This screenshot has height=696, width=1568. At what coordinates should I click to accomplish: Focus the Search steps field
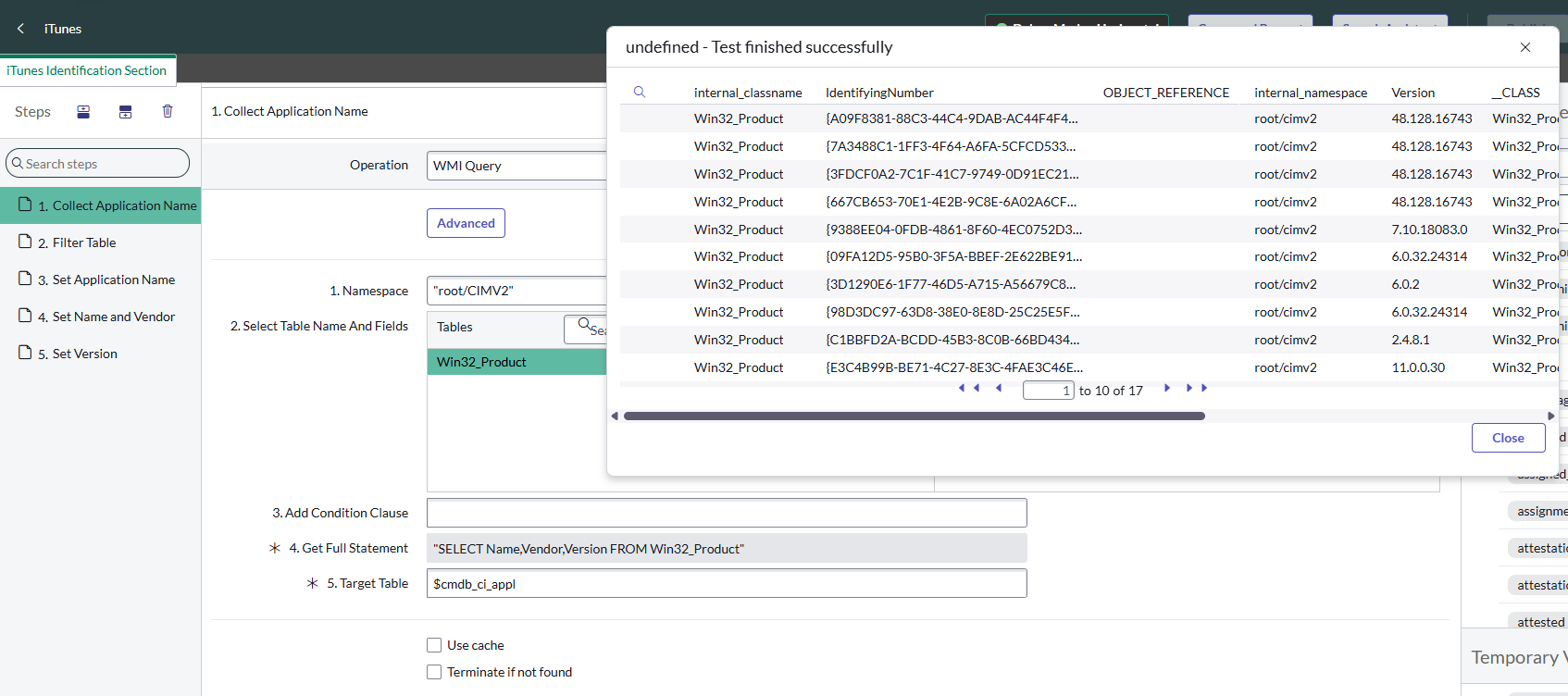point(98,164)
